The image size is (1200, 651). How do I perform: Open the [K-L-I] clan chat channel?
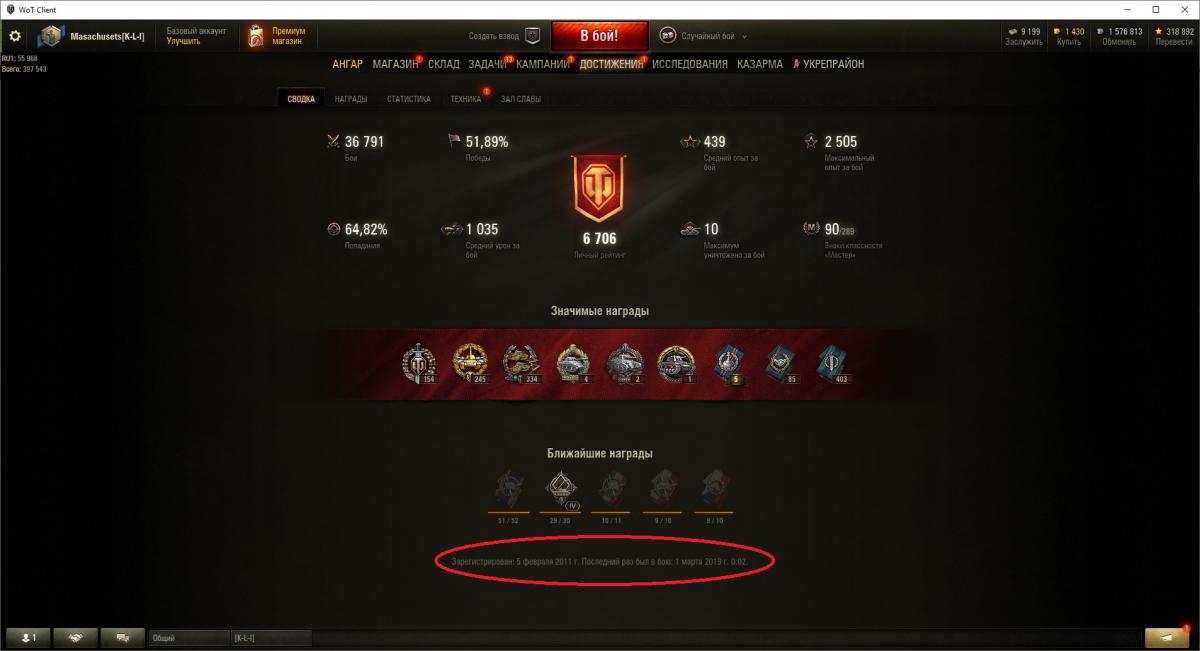click(x=271, y=637)
